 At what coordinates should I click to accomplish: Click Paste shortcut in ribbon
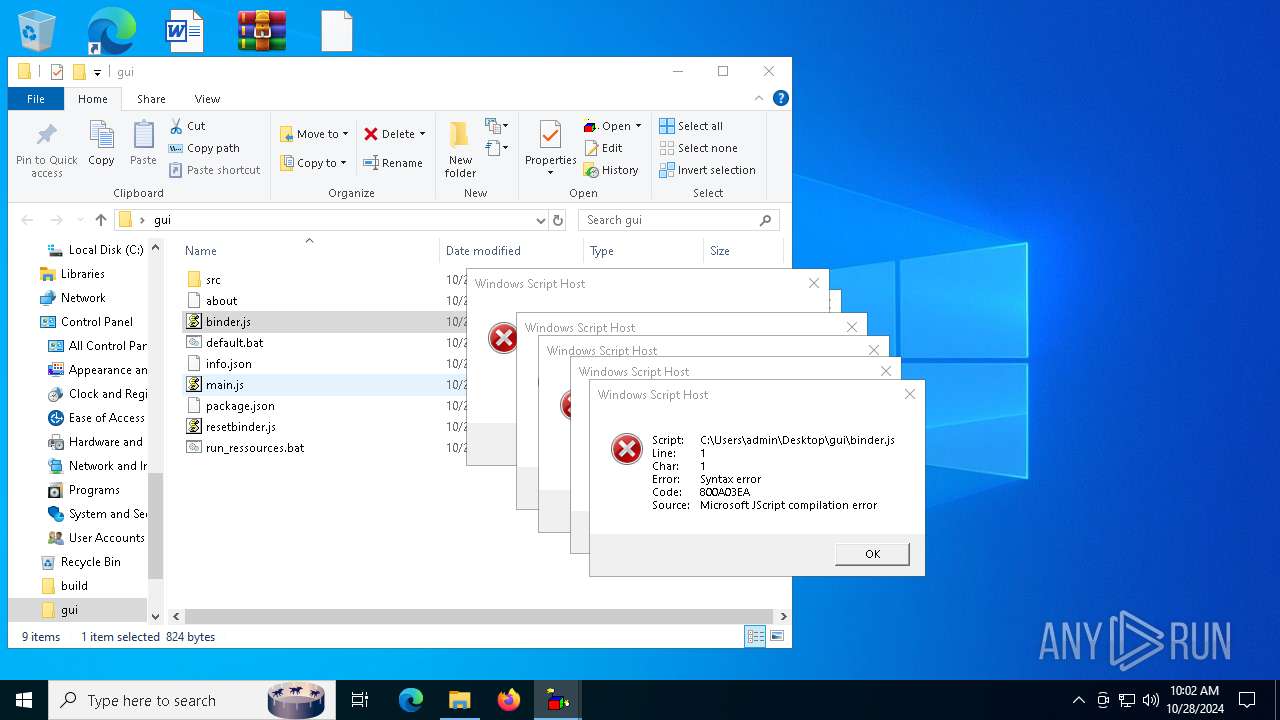click(214, 170)
